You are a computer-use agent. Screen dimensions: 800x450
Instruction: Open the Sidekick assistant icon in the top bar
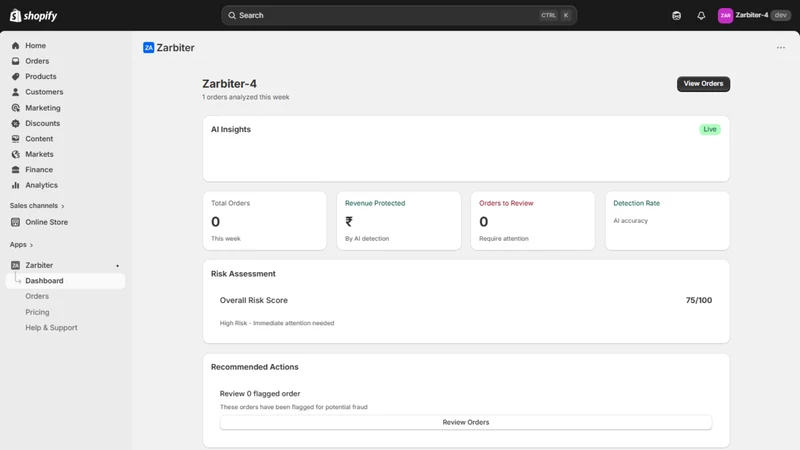click(x=677, y=15)
